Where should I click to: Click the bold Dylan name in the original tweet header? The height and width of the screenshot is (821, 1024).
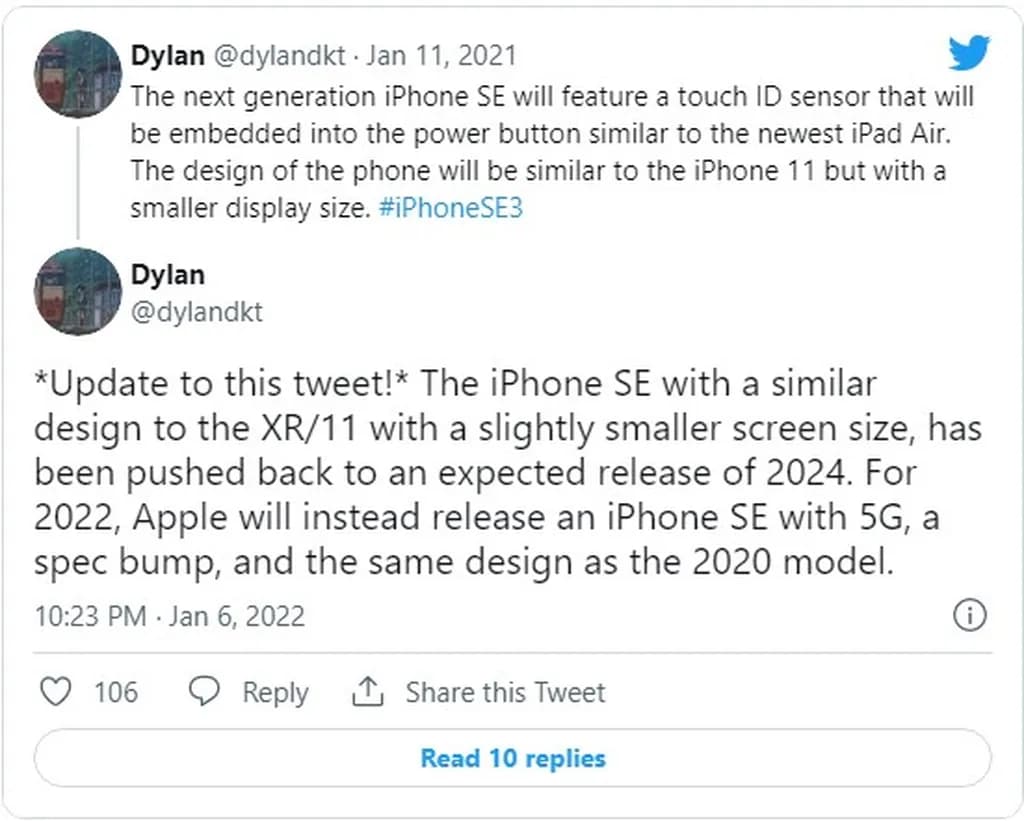pyautogui.click(x=167, y=55)
